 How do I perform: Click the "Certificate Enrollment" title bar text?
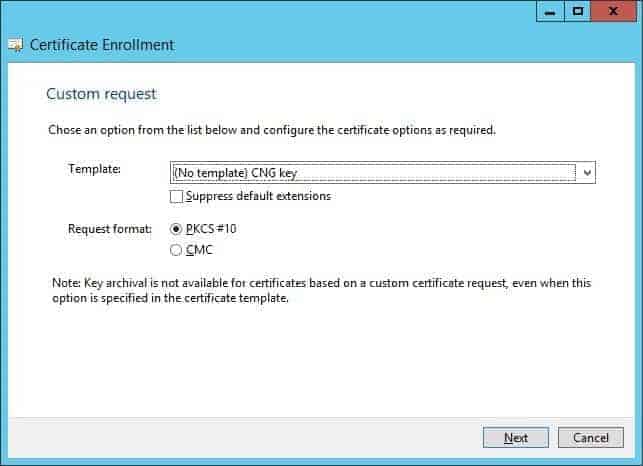102,45
